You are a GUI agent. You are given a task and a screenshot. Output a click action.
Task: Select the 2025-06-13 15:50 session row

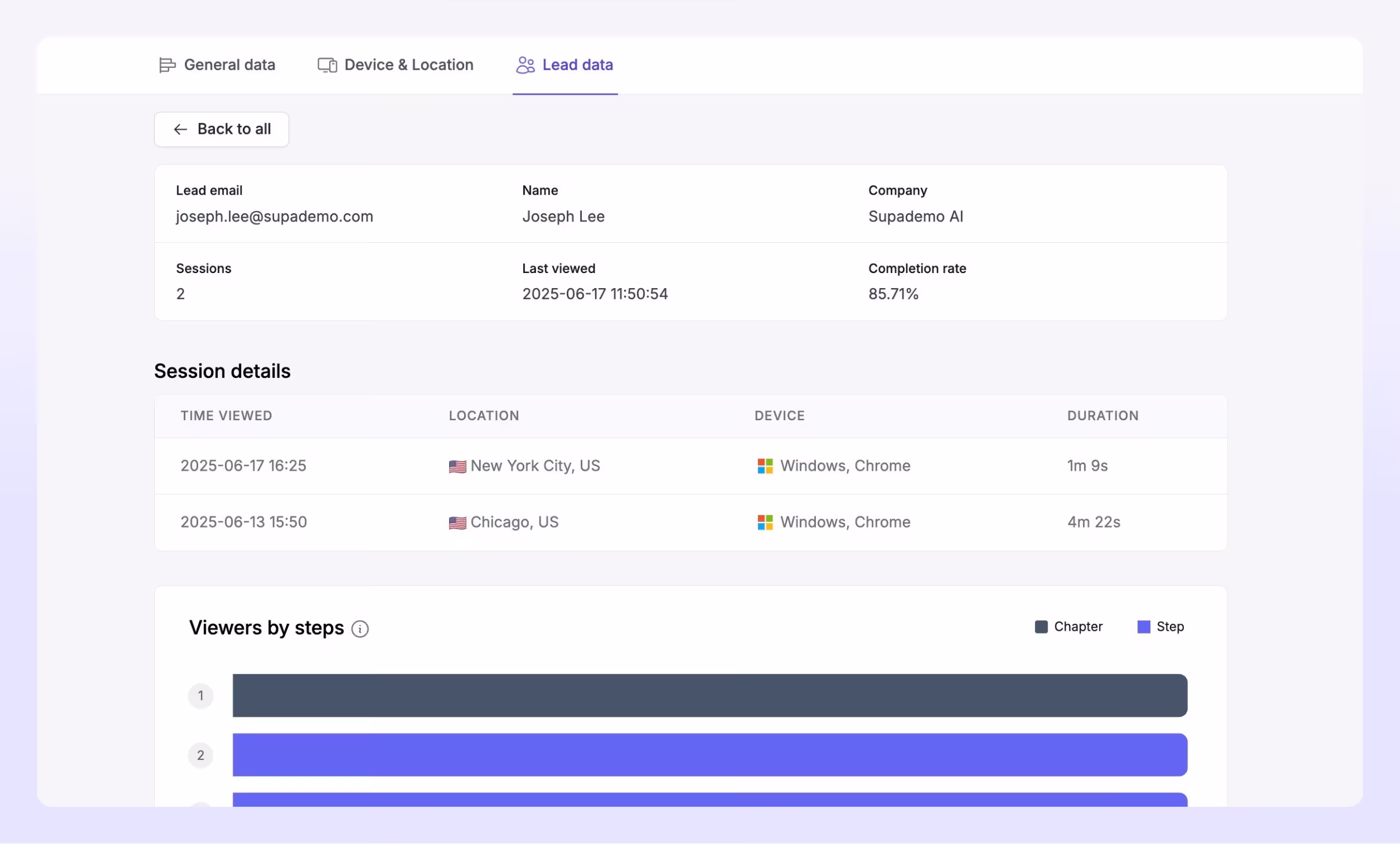tap(243, 522)
